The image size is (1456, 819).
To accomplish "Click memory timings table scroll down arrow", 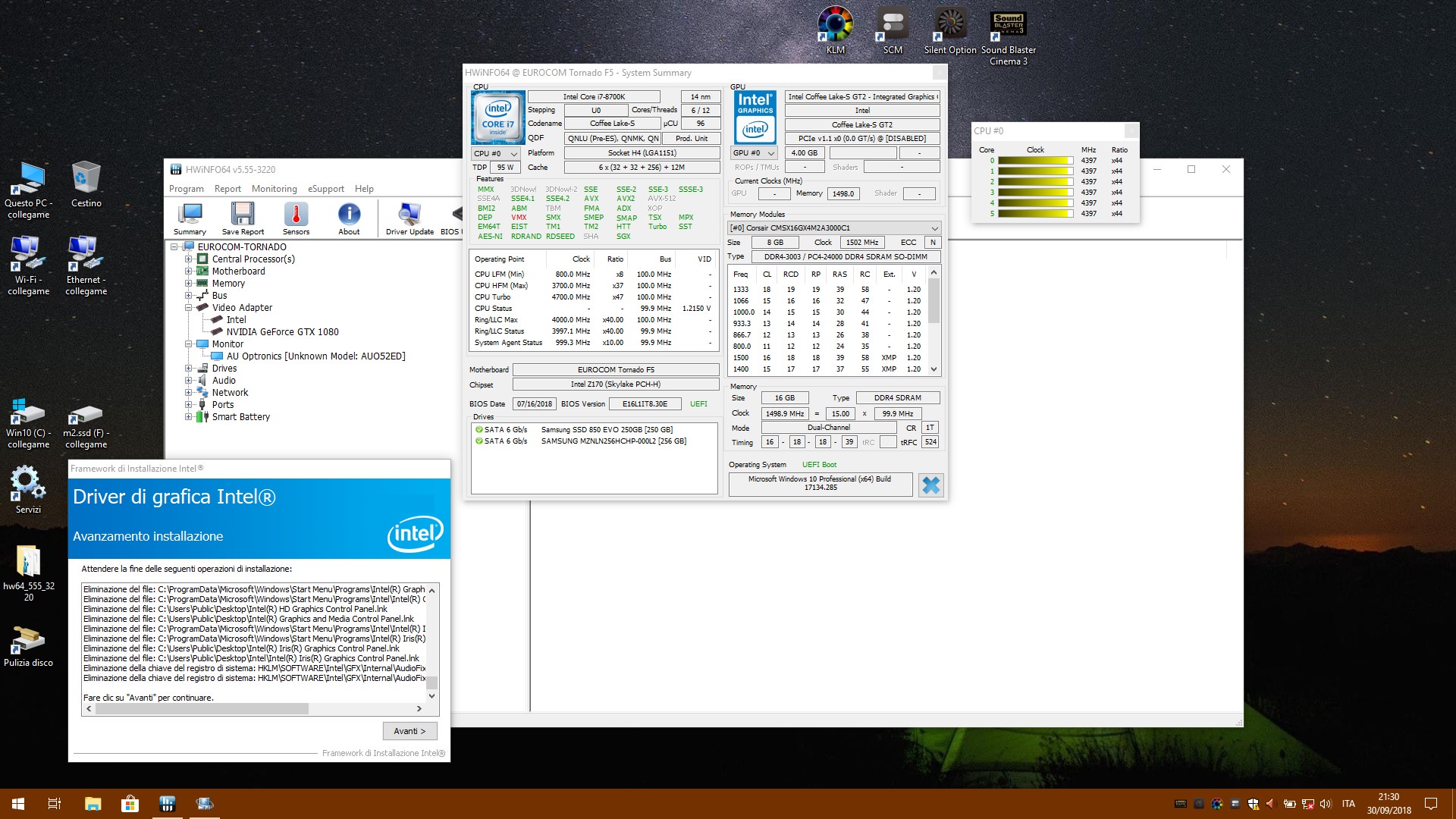I will tap(934, 369).
